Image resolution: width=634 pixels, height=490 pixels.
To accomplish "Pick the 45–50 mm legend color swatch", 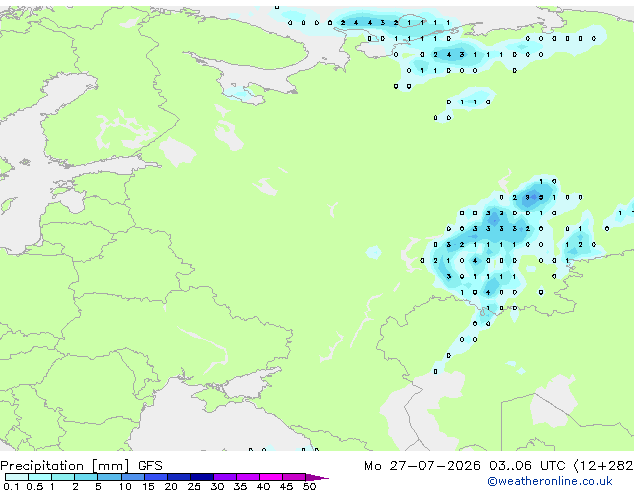I will point(294,477).
